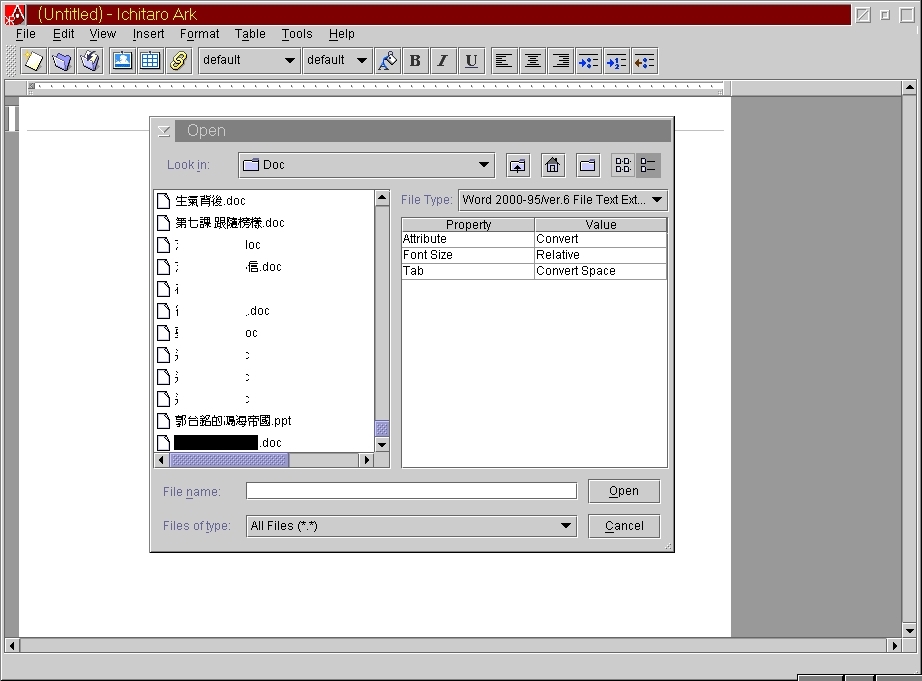Image resolution: width=922 pixels, height=681 pixels.
Task: Click the Value column header
Action: pos(601,225)
